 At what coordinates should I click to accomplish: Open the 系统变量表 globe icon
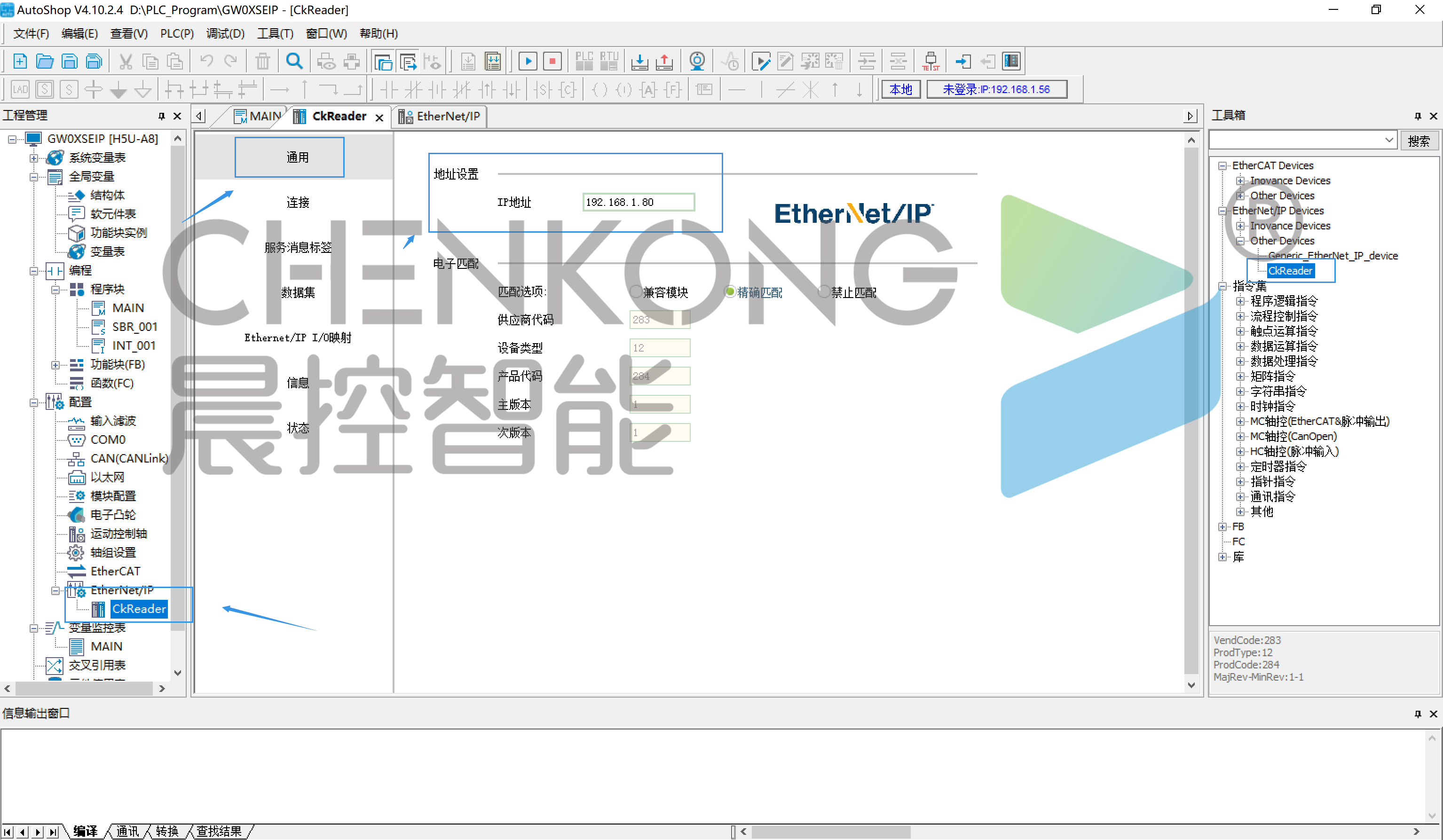tap(55, 157)
